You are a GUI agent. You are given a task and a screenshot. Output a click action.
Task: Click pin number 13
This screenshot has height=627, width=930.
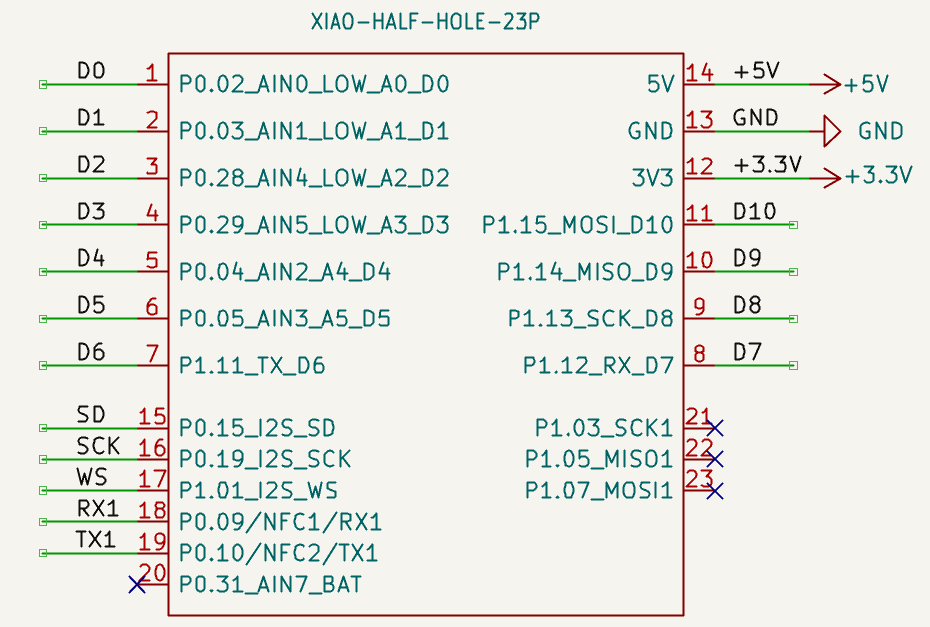point(700,119)
